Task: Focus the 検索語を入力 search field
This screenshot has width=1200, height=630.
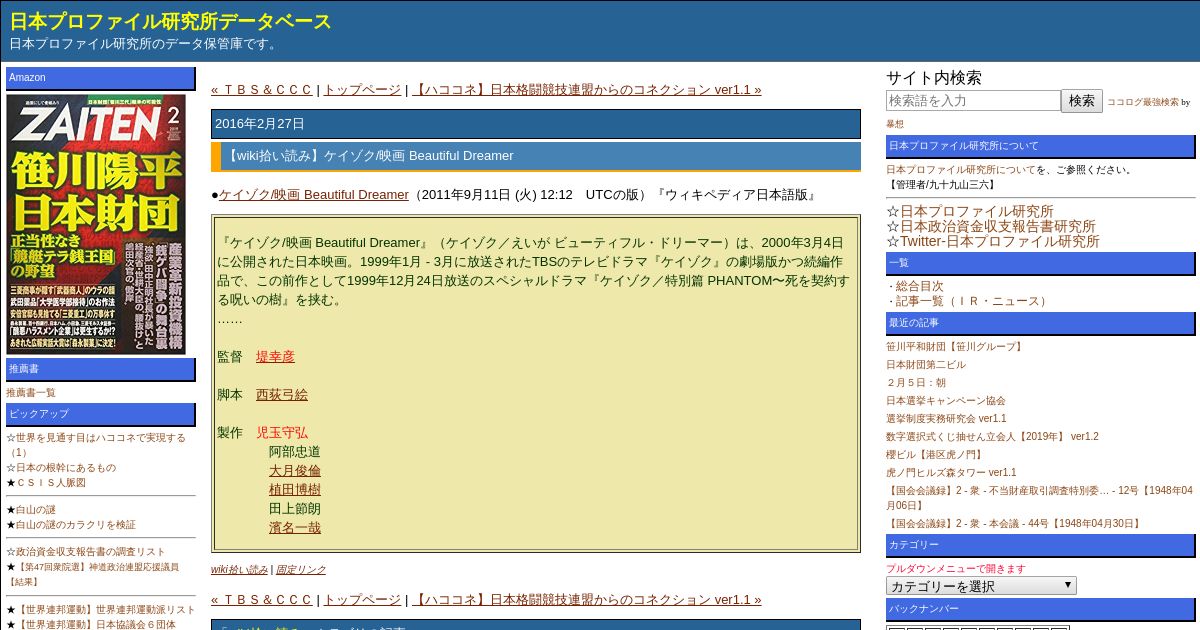Action: (x=973, y=101)
